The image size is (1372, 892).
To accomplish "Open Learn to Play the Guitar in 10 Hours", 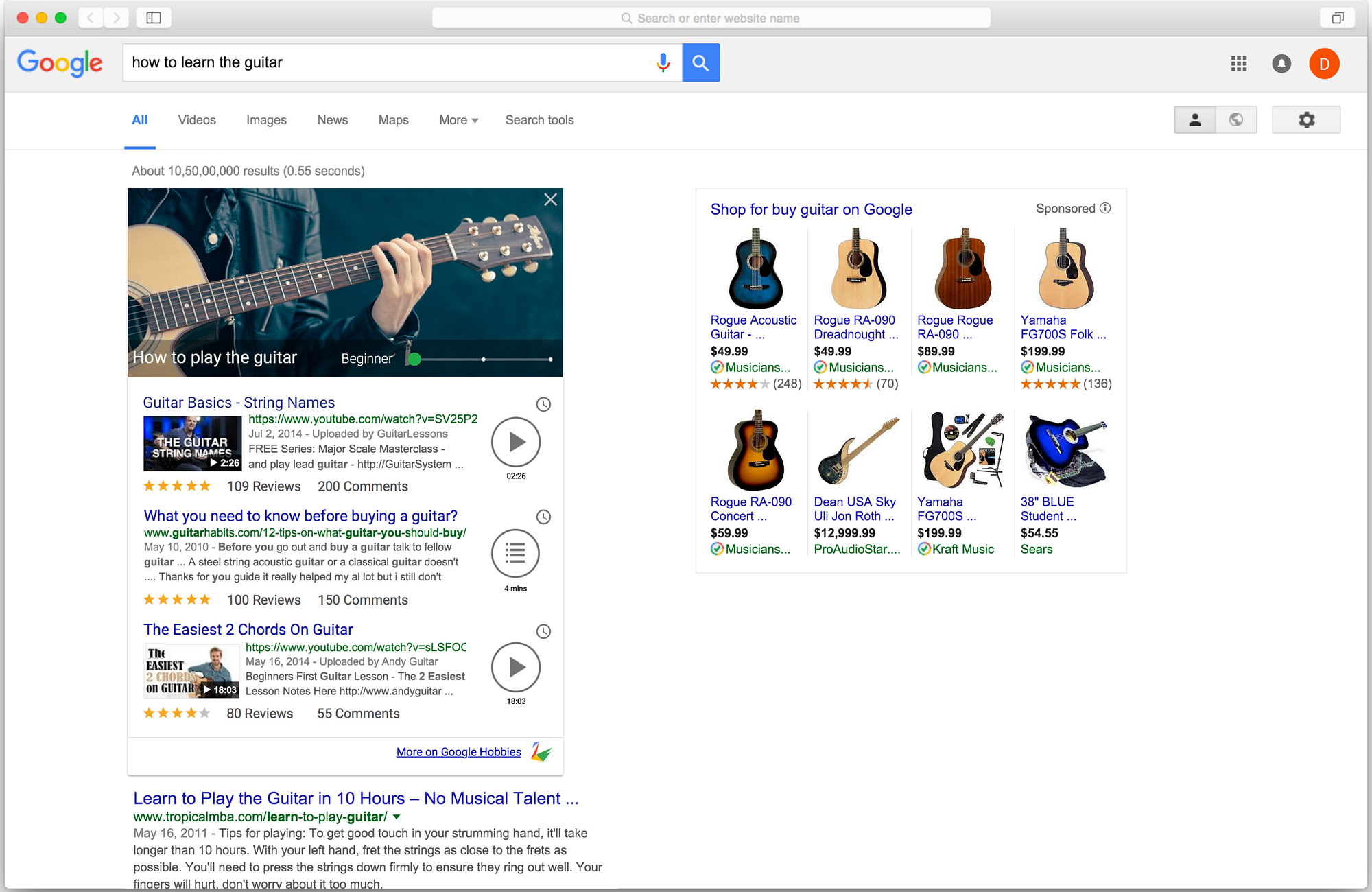I will tap(356, 799).
